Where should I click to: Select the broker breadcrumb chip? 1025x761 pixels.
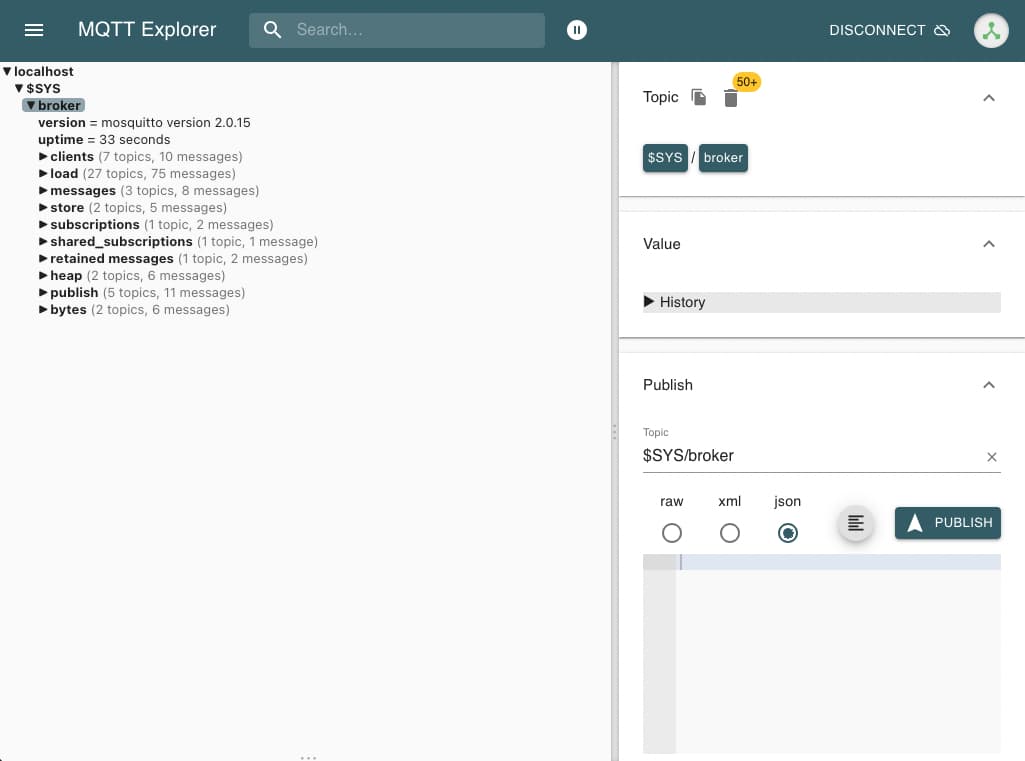(x=722, y=157)
